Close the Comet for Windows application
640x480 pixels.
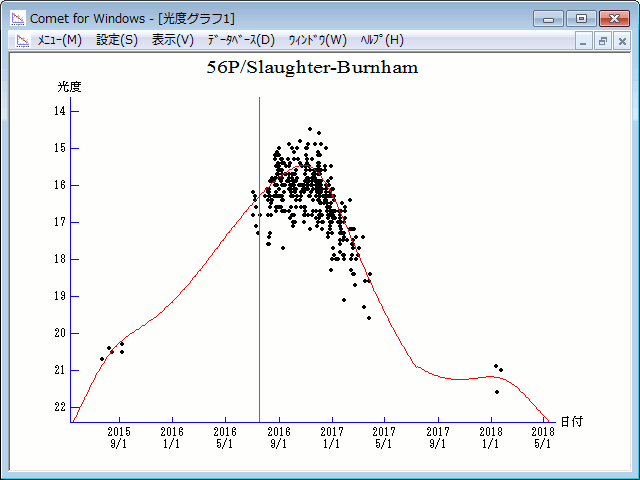(614, 19)
